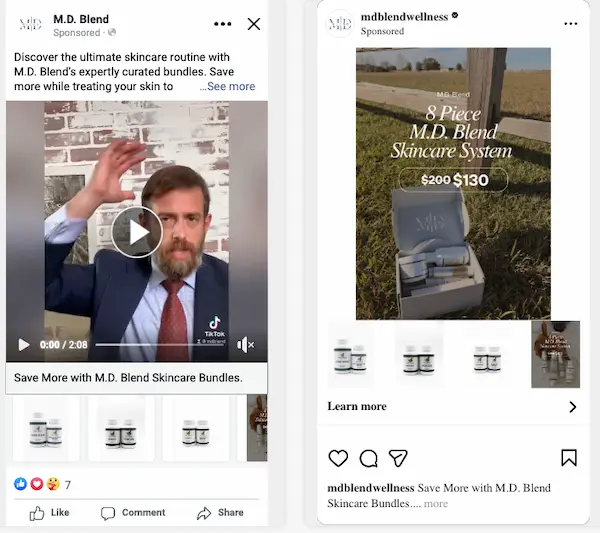Open Save More with M.D. Blend Skincare Bundles headline
This screenshot has width=600, height=533.
(128, 378)
